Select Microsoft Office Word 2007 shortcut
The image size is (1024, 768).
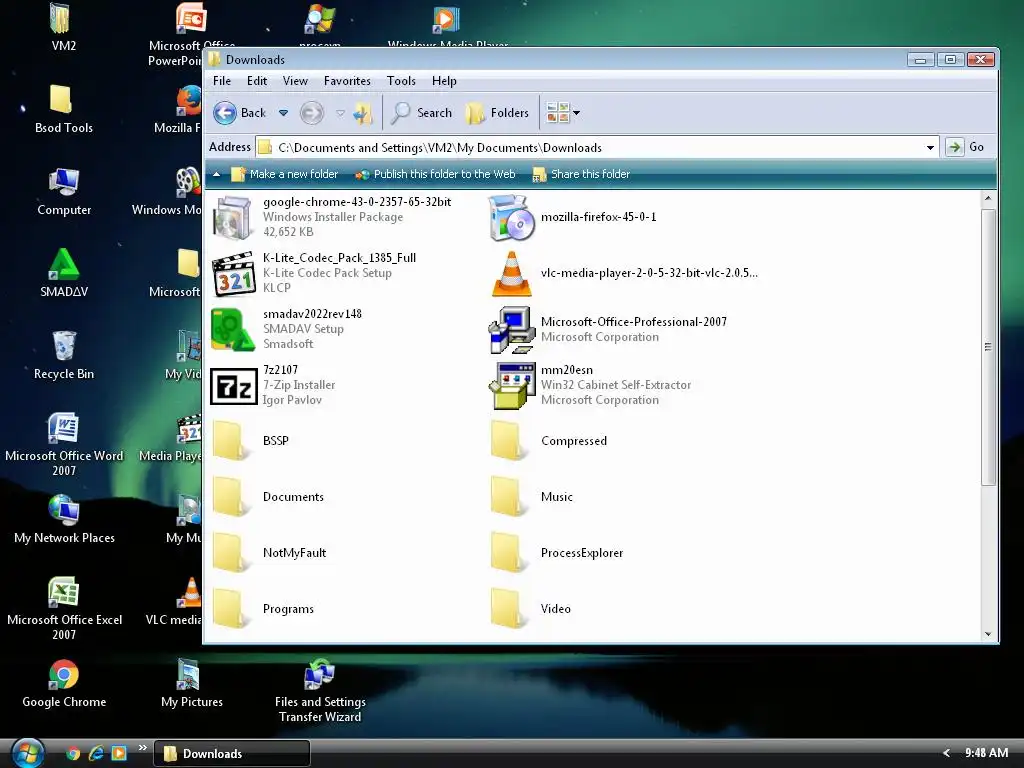pos(64,444)
